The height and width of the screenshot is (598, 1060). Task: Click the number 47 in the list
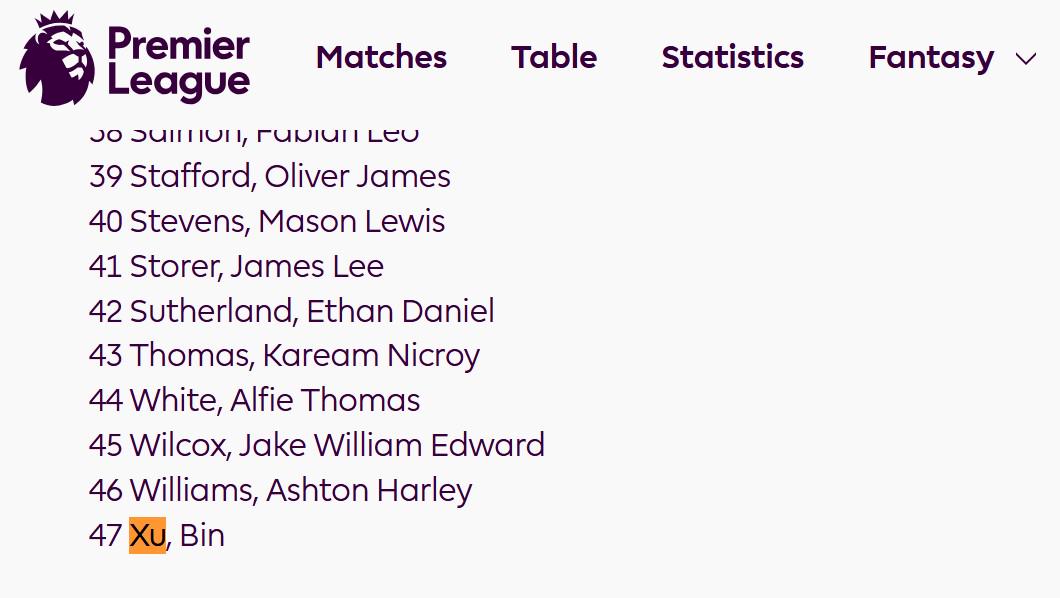click(105, 535)
